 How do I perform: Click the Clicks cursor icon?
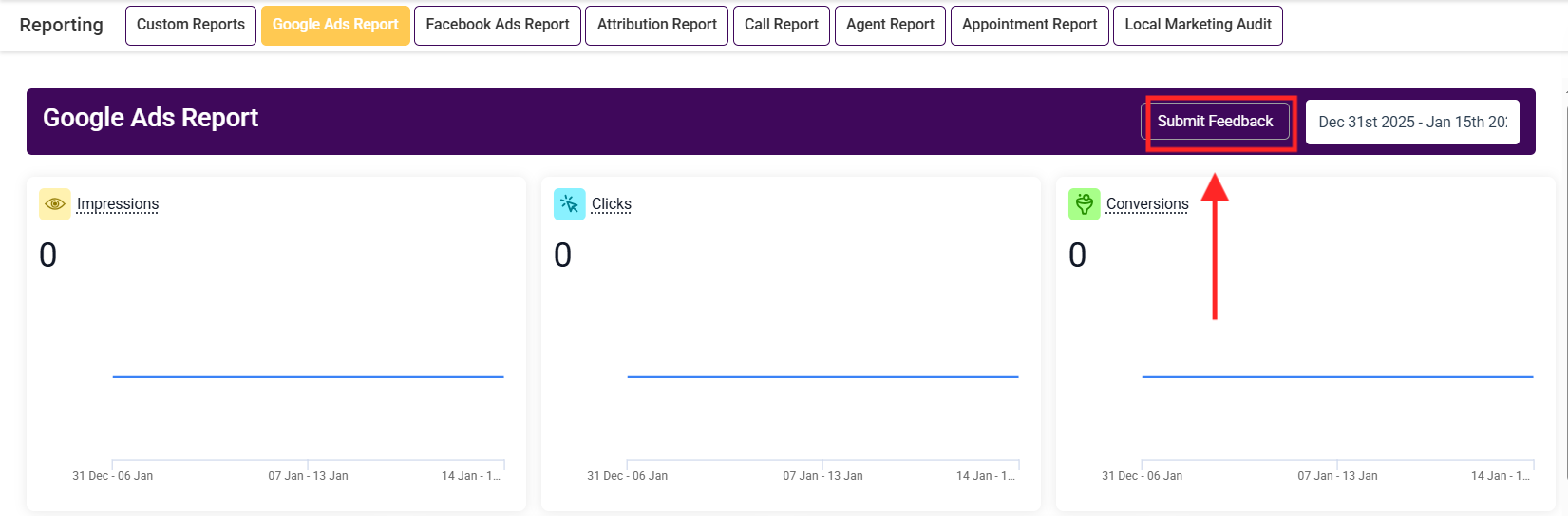tap(570, 203)
